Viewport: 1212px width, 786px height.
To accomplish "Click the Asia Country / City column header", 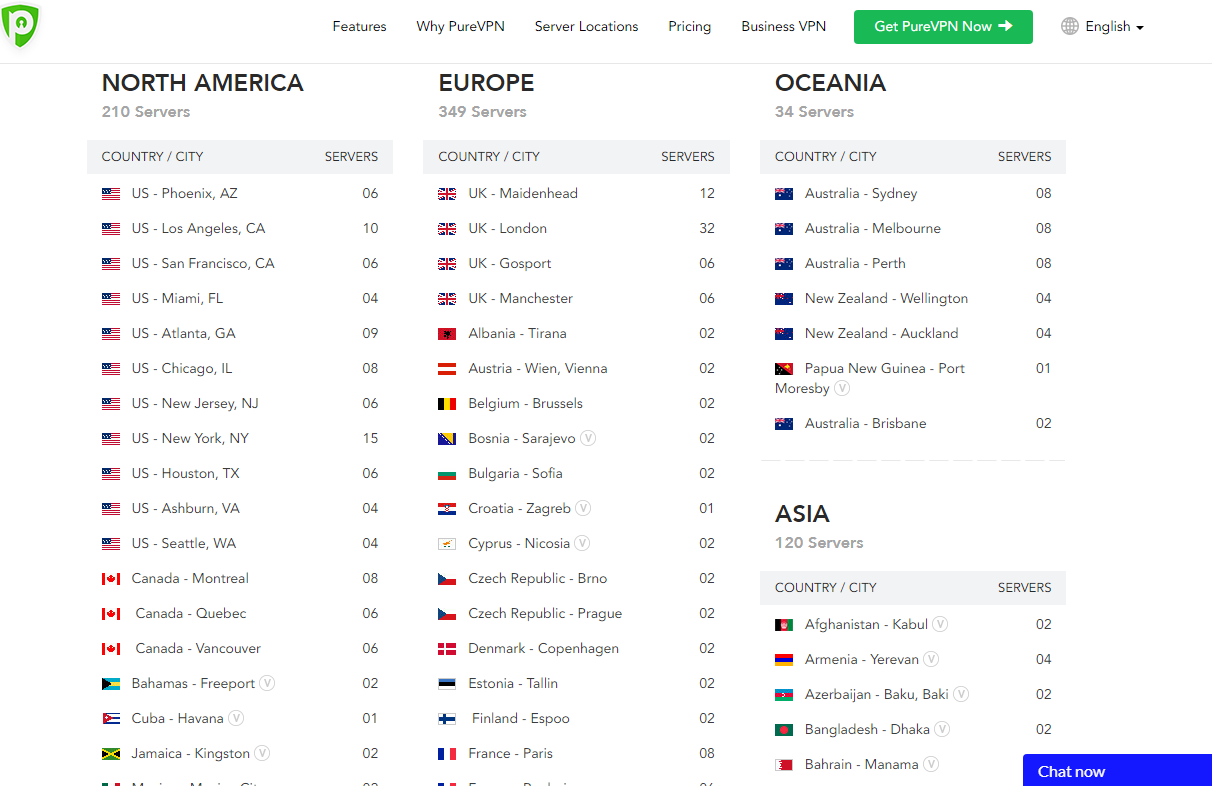I will 826,588.
